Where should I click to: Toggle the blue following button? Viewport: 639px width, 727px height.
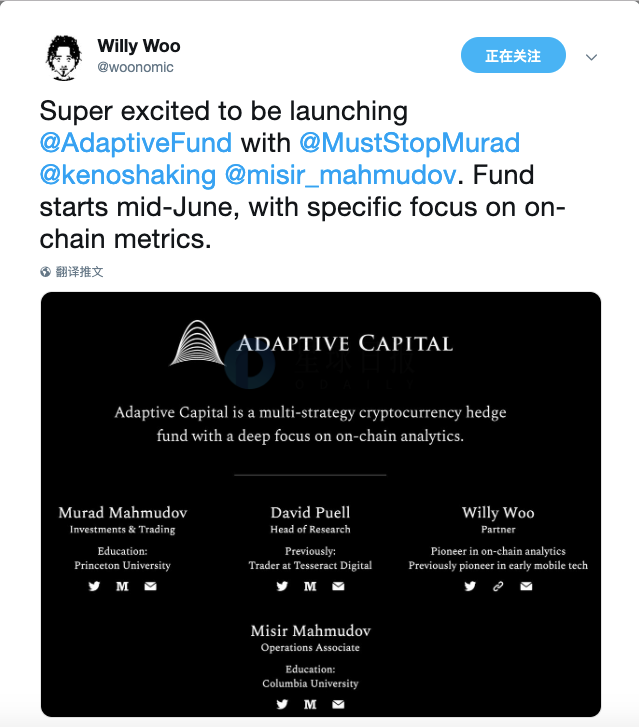pyautogui.click(x=513, y=56)
